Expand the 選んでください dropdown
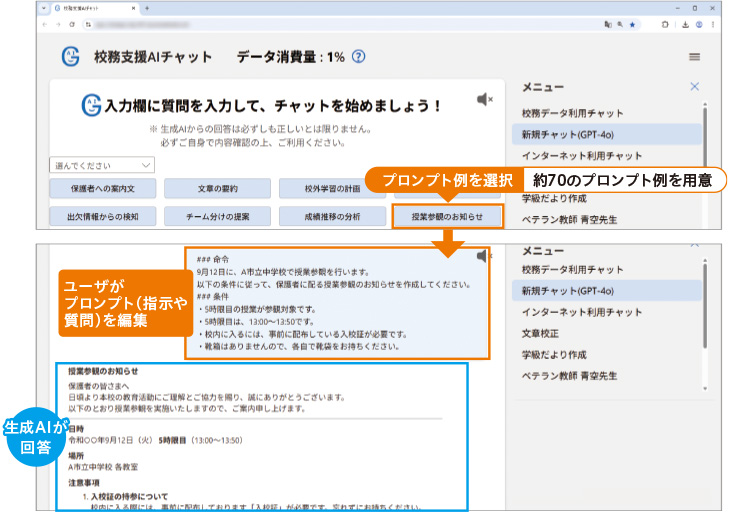Image resolution: width=730 pixels, height=512 pixels. pos(101,165)
